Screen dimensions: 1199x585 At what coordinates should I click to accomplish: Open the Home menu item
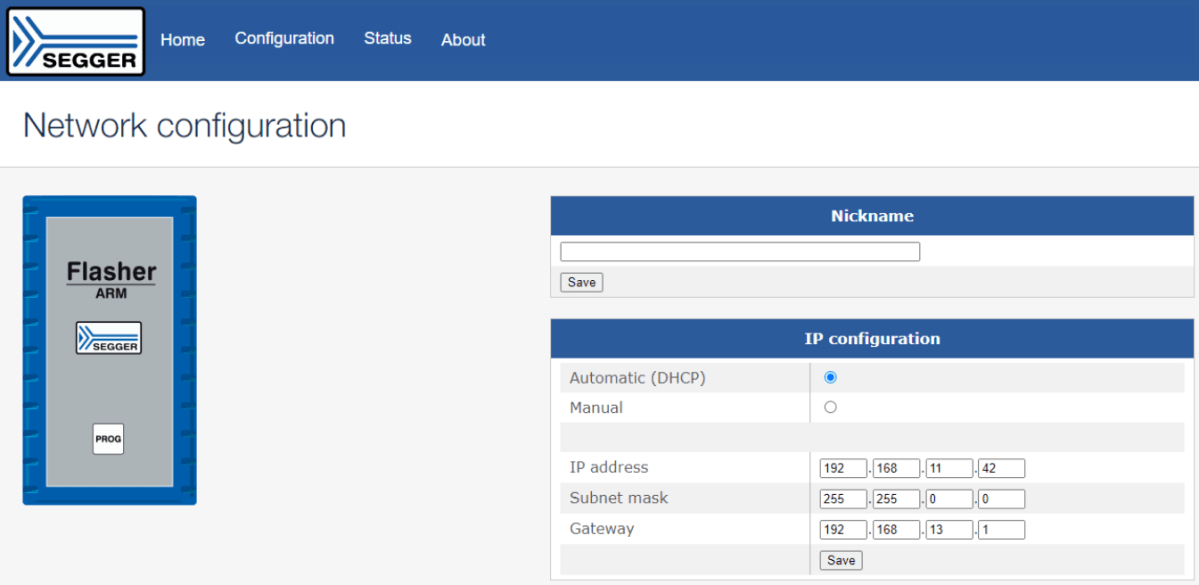coord(183,40)
